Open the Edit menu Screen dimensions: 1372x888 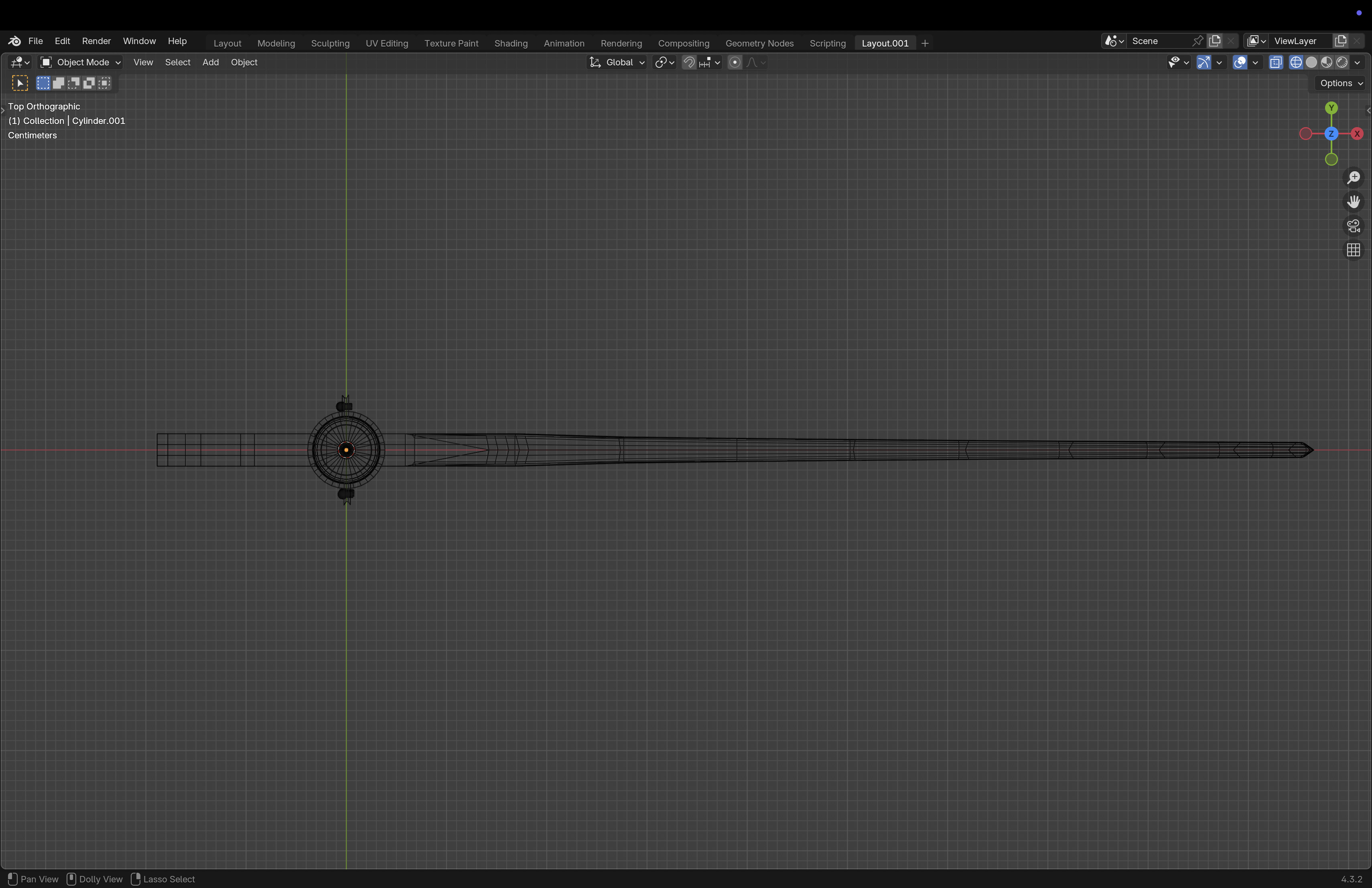point(62,41)
